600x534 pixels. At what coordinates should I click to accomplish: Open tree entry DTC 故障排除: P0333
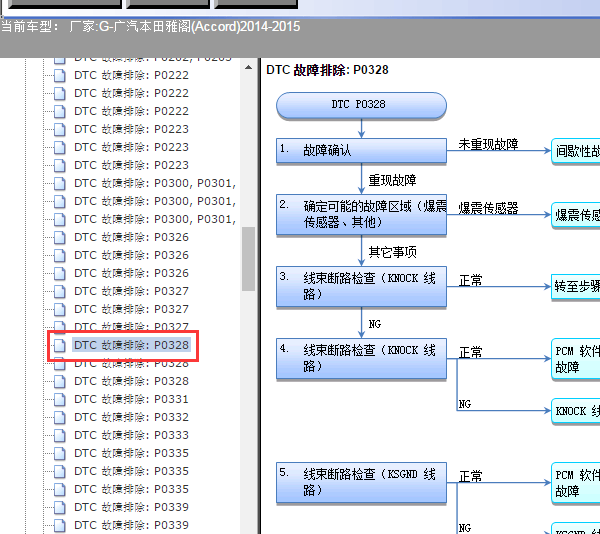tap(131, 435)
